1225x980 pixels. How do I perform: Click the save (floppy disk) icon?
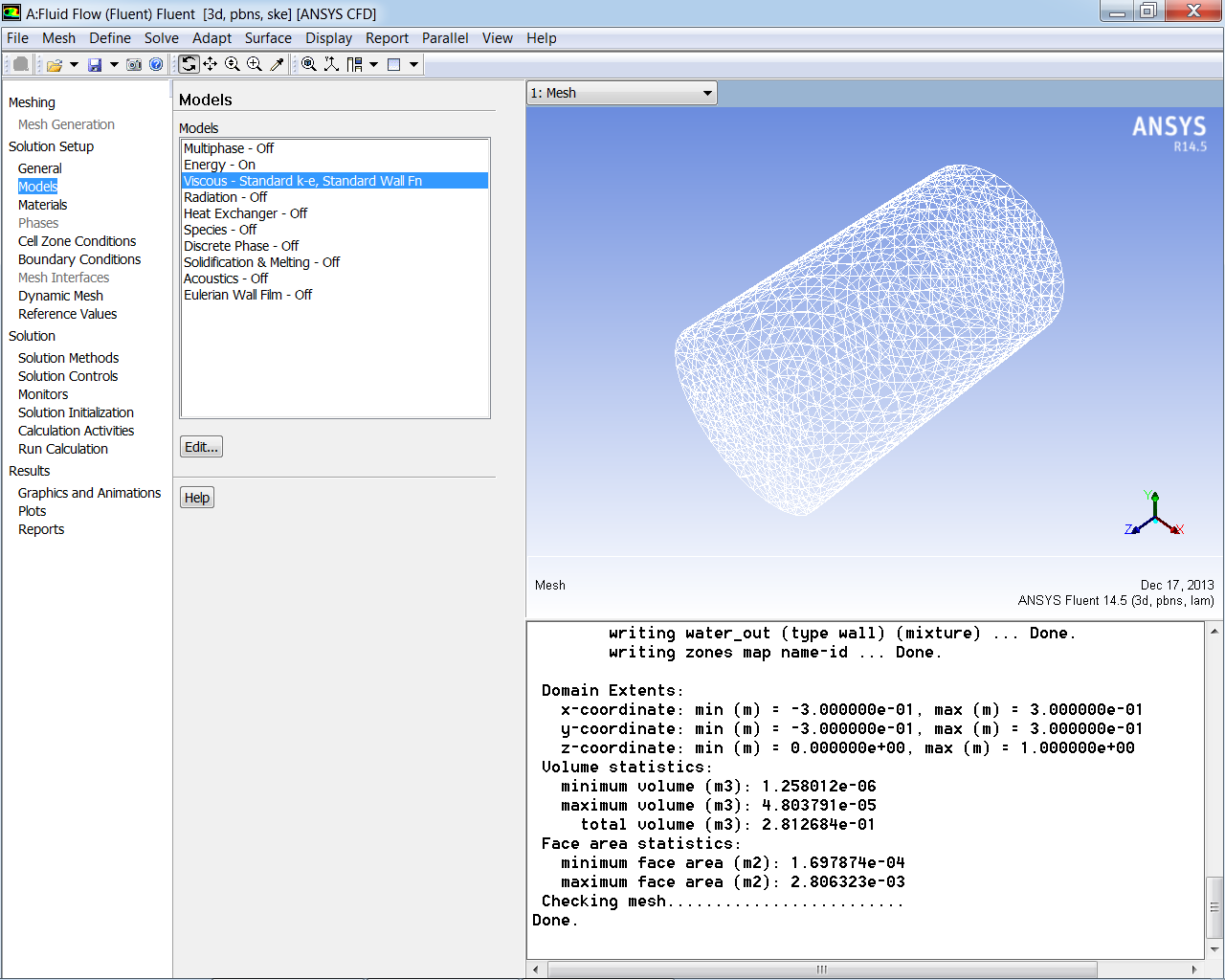[95, 64]
